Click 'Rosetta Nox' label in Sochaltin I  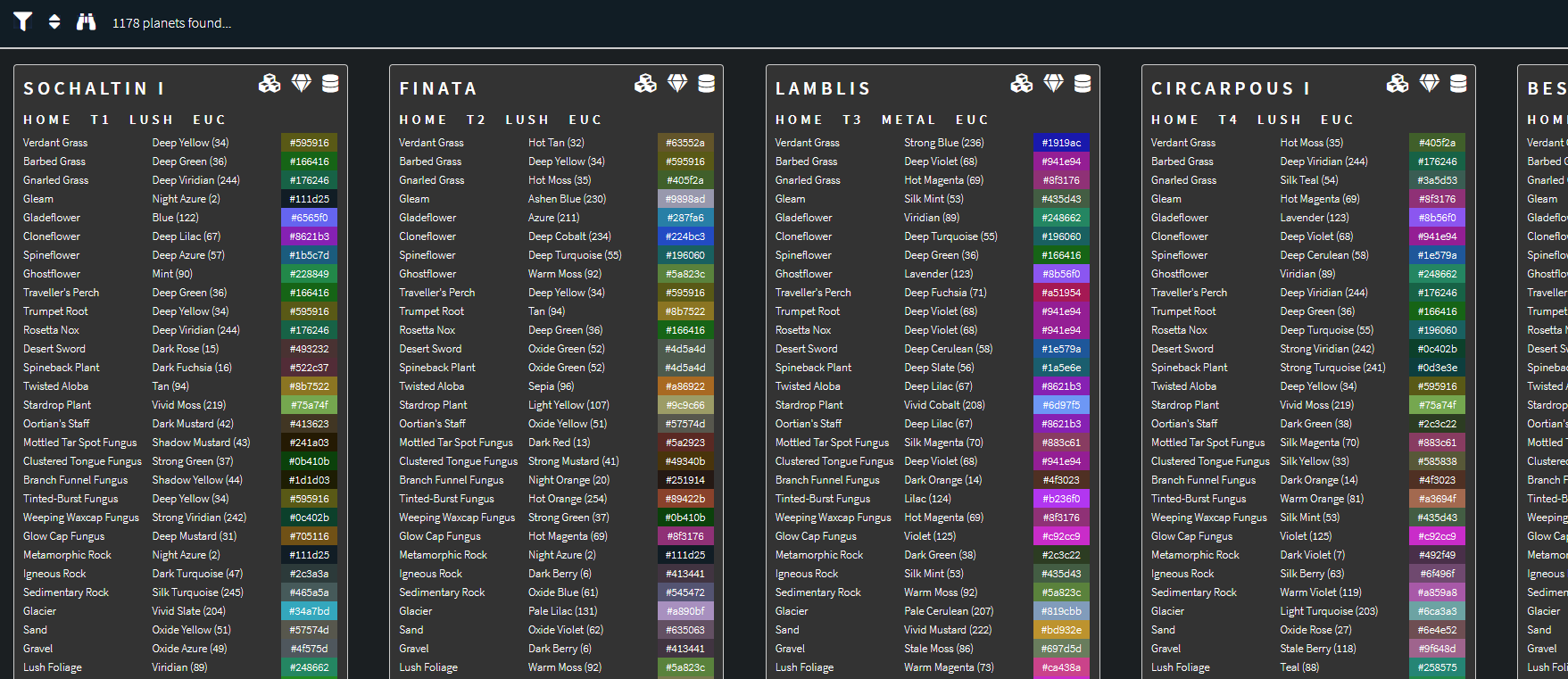(51, 330)
